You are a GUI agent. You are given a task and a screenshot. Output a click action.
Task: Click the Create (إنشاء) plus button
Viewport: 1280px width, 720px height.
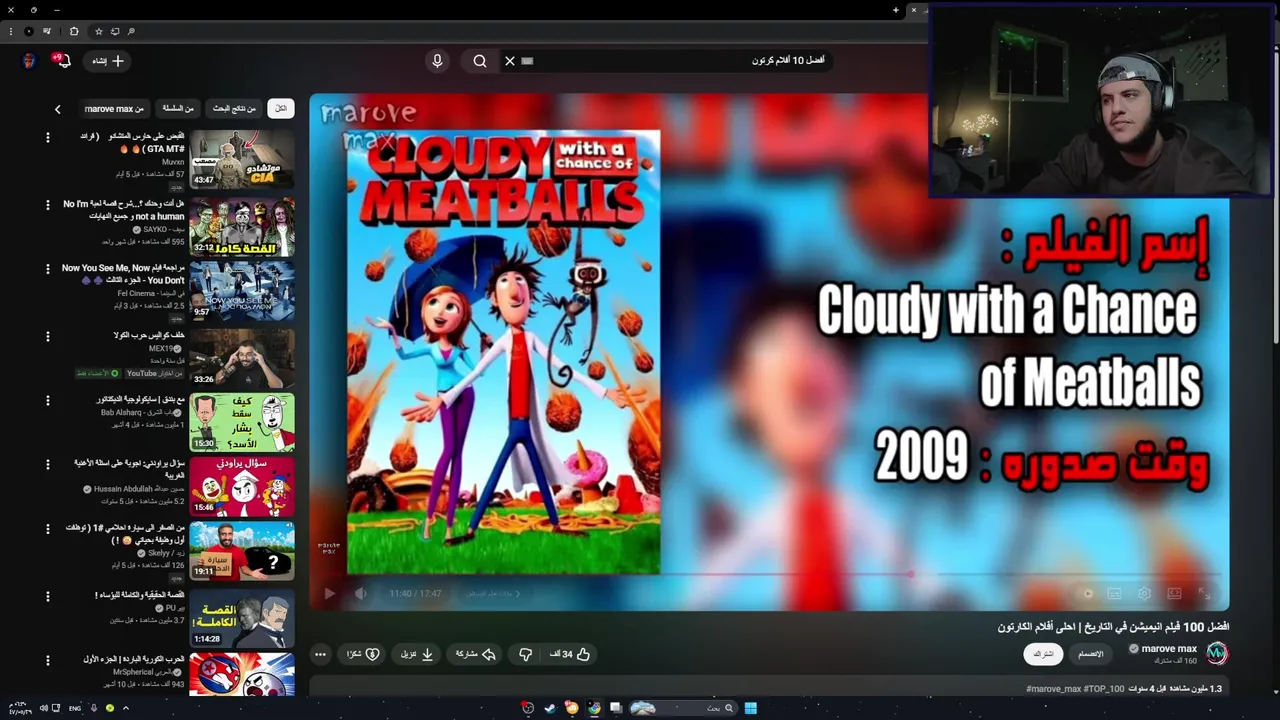(x=108, y=61)
